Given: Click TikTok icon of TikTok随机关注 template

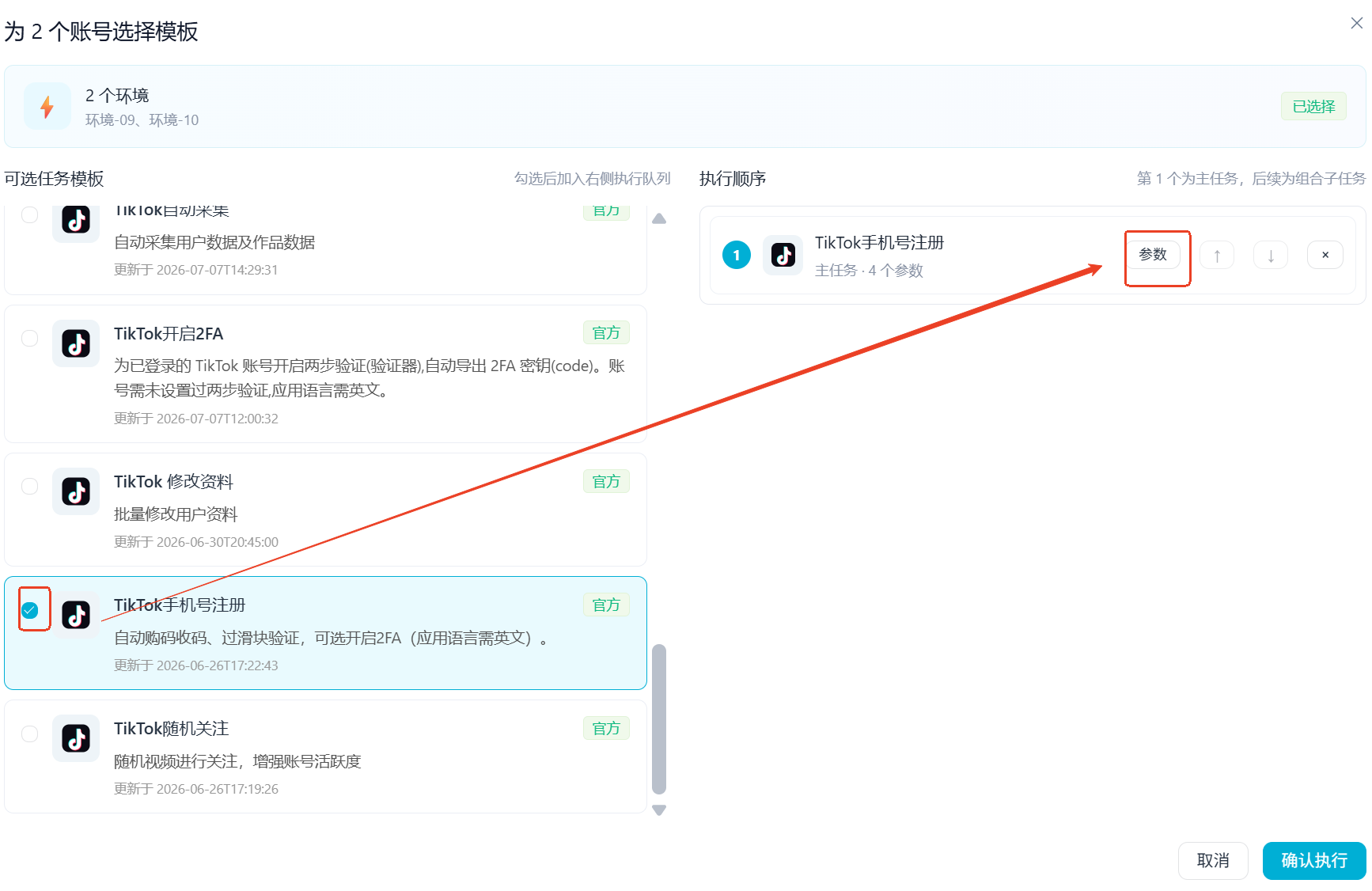Looking at the screenshot, I should [x=76, y=738].
